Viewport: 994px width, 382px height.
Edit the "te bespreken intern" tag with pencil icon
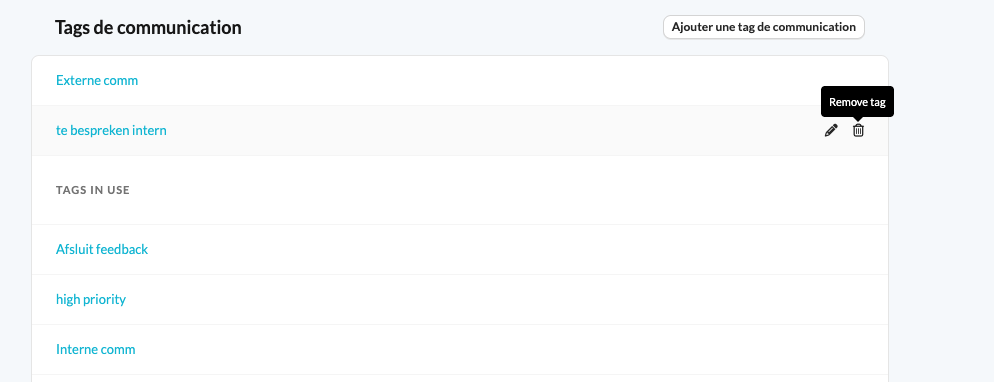tap(830, 131)
